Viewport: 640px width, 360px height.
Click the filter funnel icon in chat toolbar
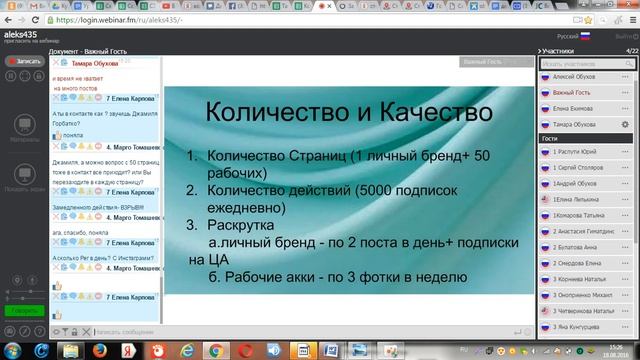65,332
